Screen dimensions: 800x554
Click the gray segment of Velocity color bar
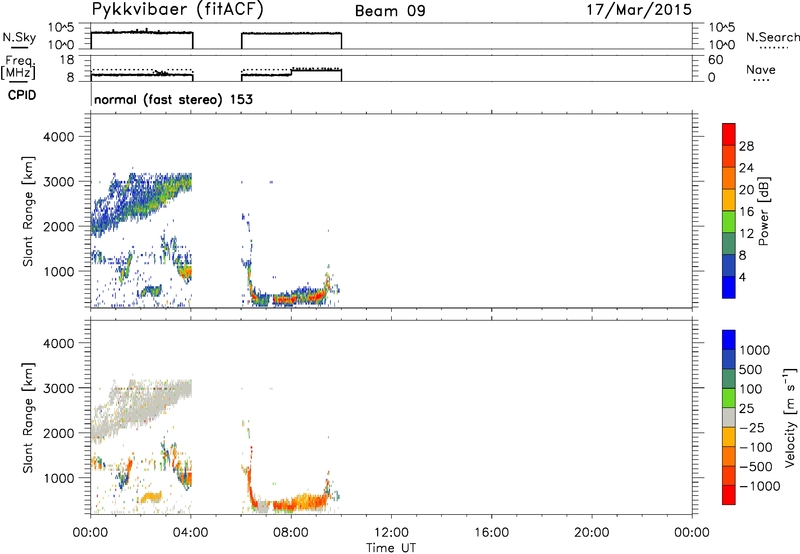tap(729, 417)
